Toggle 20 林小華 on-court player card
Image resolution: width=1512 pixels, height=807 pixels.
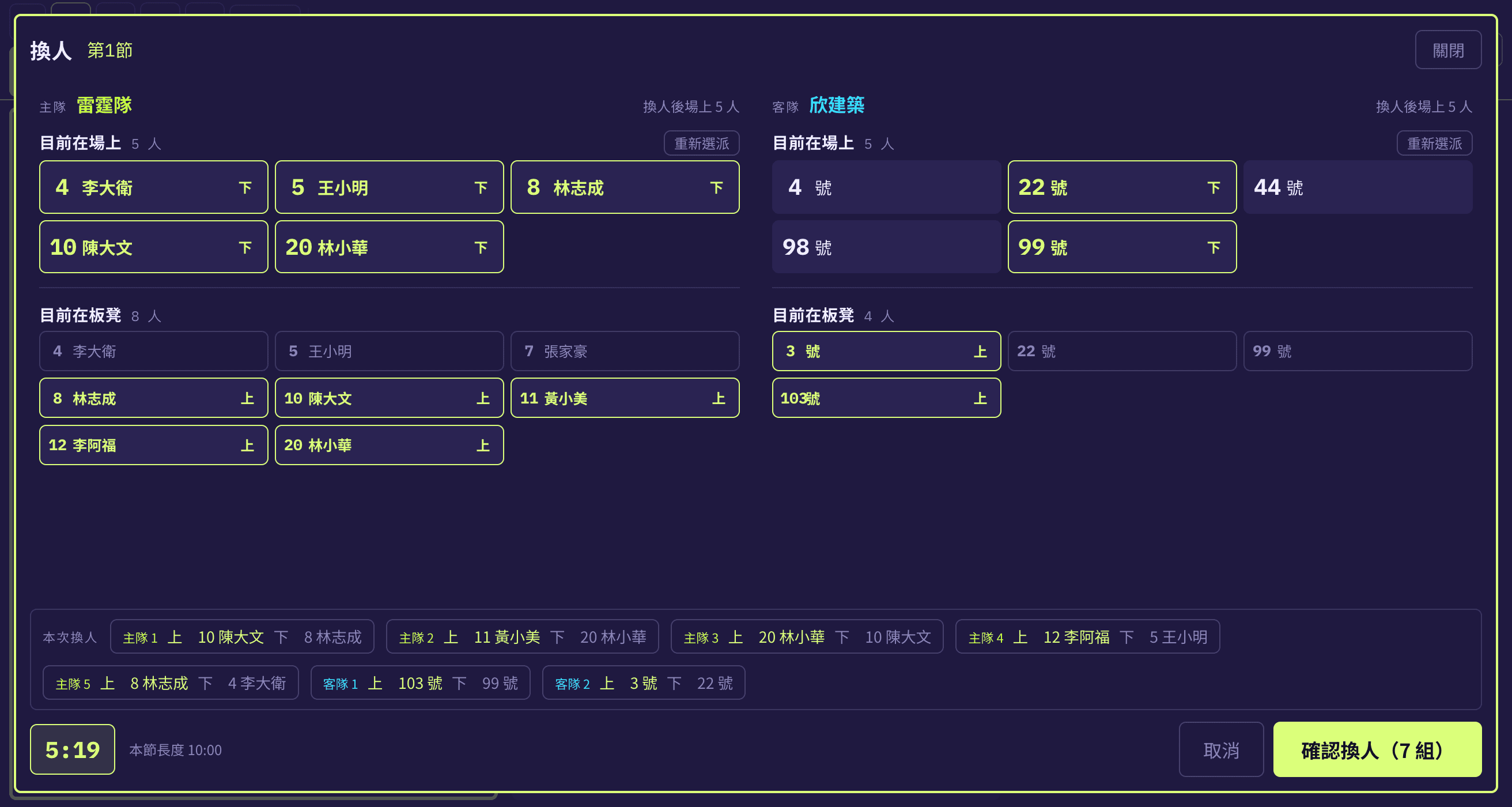coord(389,247)
